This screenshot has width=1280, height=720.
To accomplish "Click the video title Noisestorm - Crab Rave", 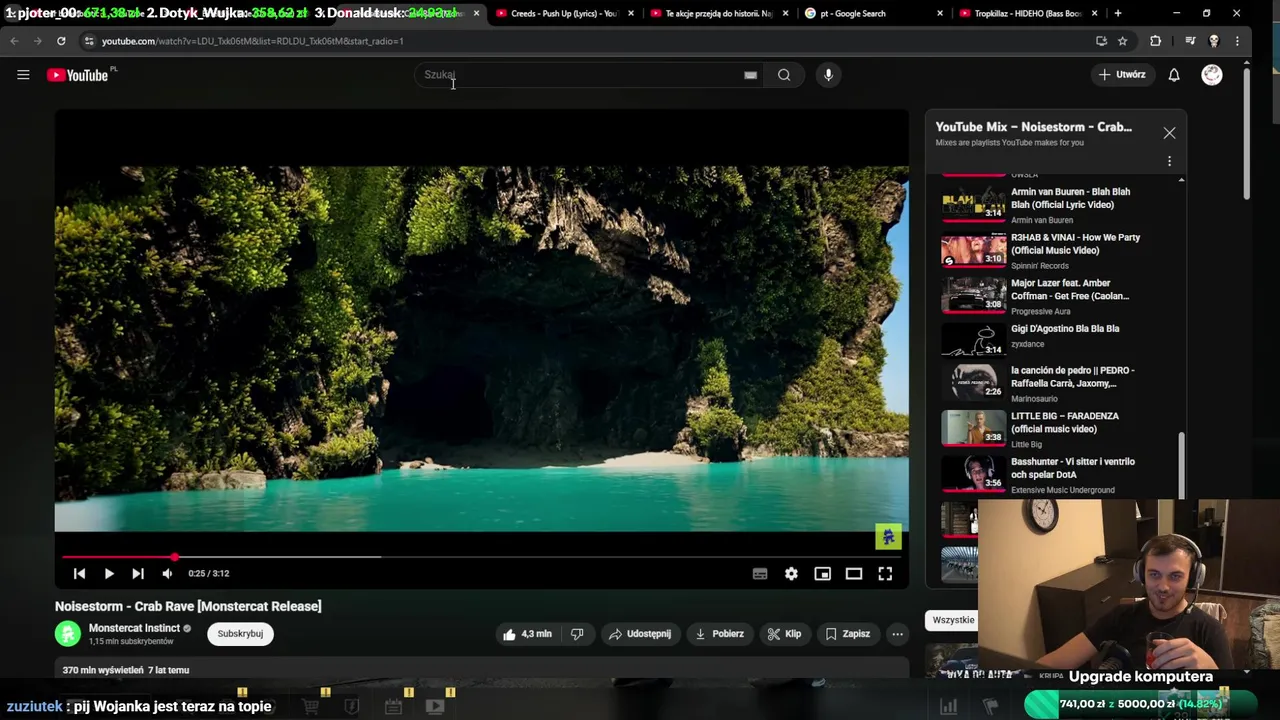I will 188,606.
